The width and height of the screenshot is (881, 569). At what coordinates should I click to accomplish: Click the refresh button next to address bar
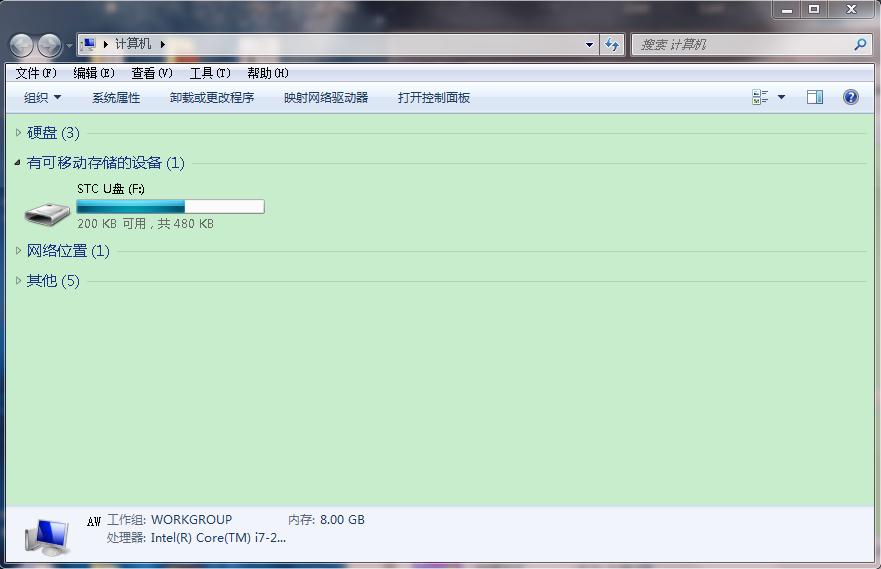pos(612,44)
